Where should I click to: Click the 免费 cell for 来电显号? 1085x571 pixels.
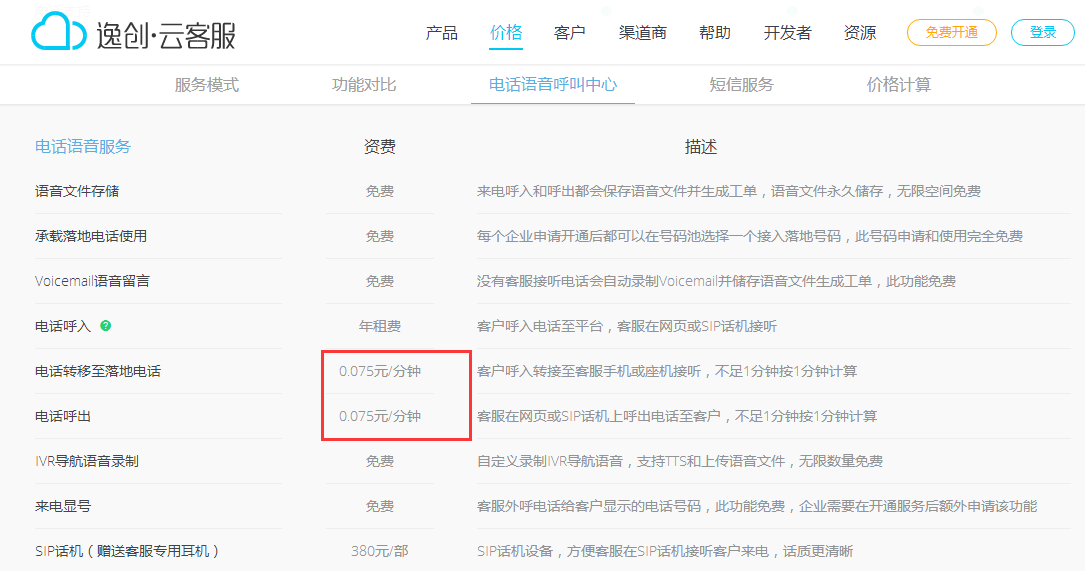coord(380,506)
